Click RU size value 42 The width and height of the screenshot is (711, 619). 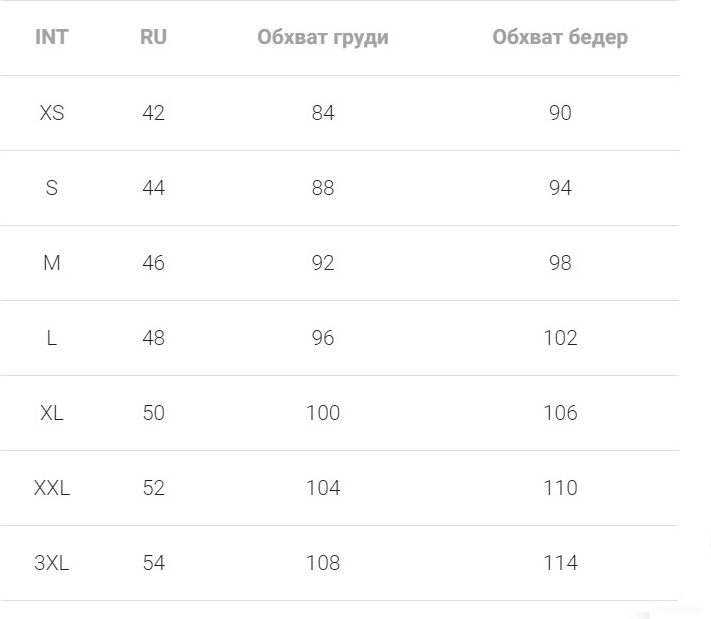tap(153, 113)
